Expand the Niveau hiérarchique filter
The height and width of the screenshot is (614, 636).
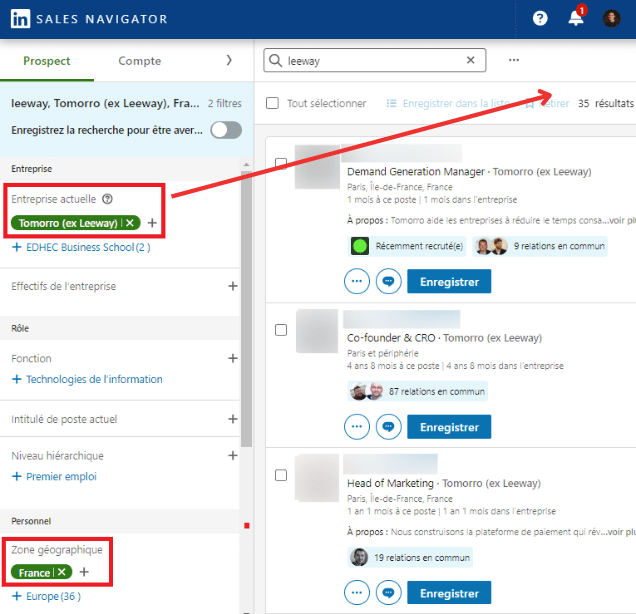point(233,455)
